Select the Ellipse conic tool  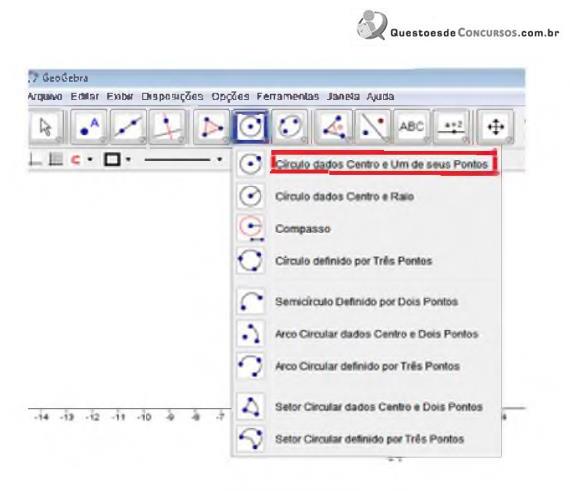coord(290,127)
